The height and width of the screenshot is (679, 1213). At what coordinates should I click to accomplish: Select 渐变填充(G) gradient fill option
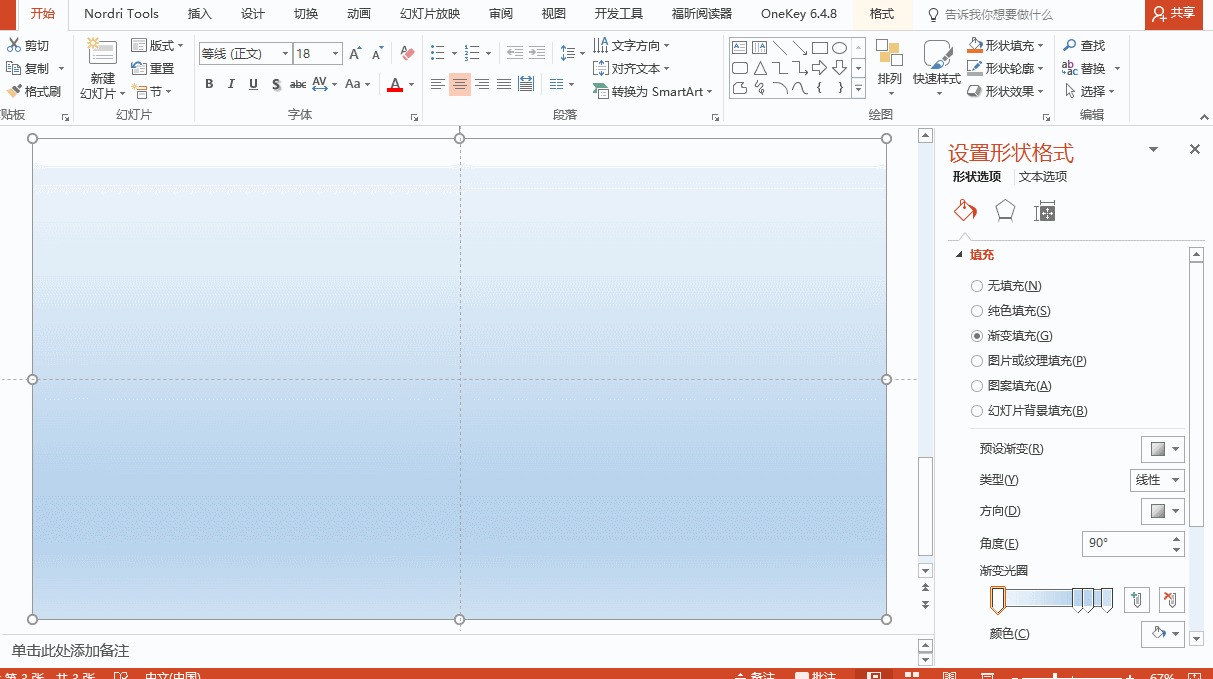click(x=1012, y=336)
